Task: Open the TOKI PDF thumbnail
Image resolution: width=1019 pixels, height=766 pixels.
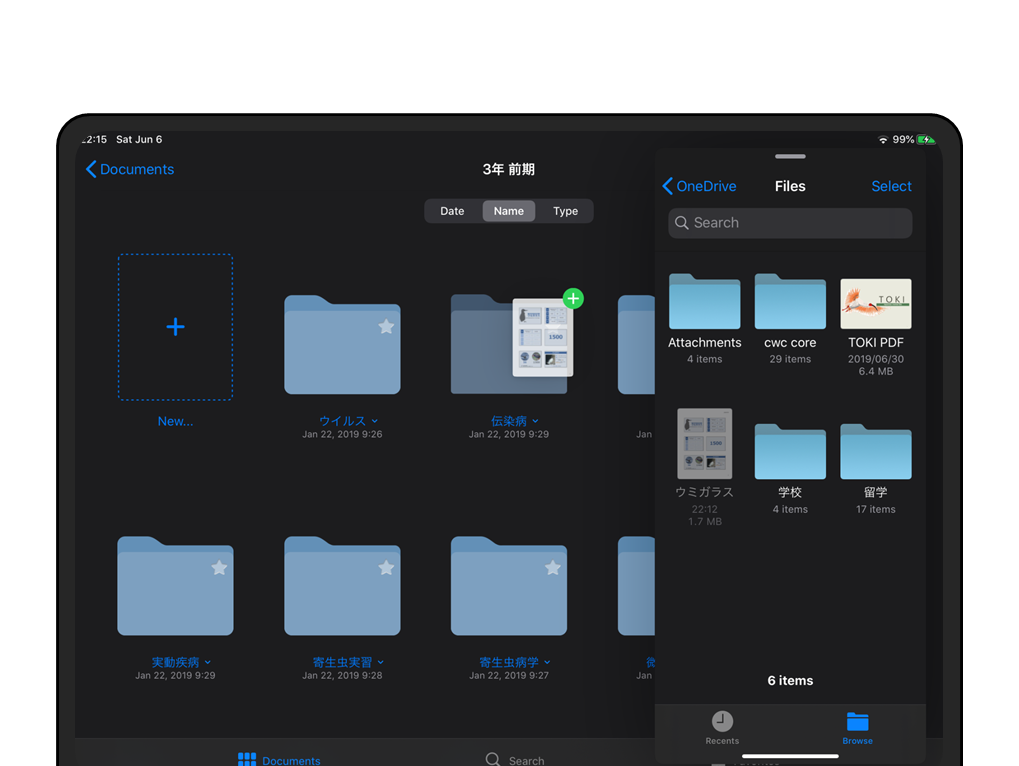Action: (x=875, y=304)
